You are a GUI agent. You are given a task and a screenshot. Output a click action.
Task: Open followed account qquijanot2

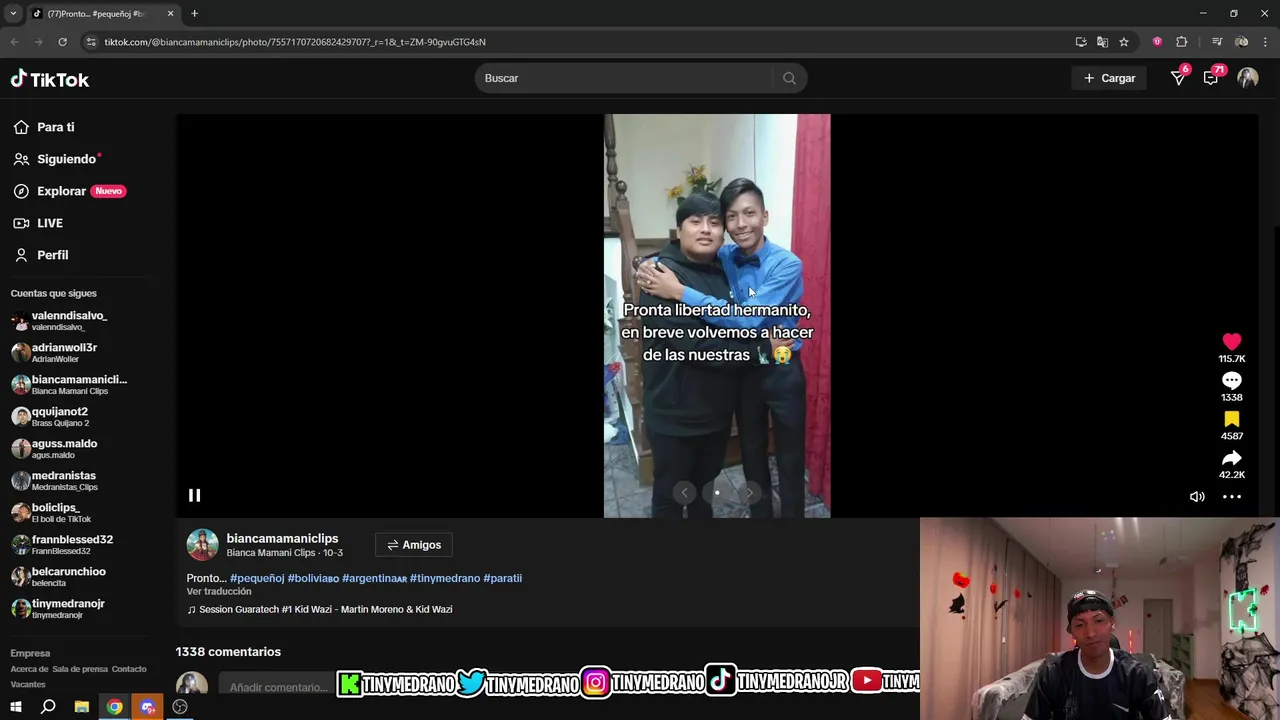[x=50, y=416]
